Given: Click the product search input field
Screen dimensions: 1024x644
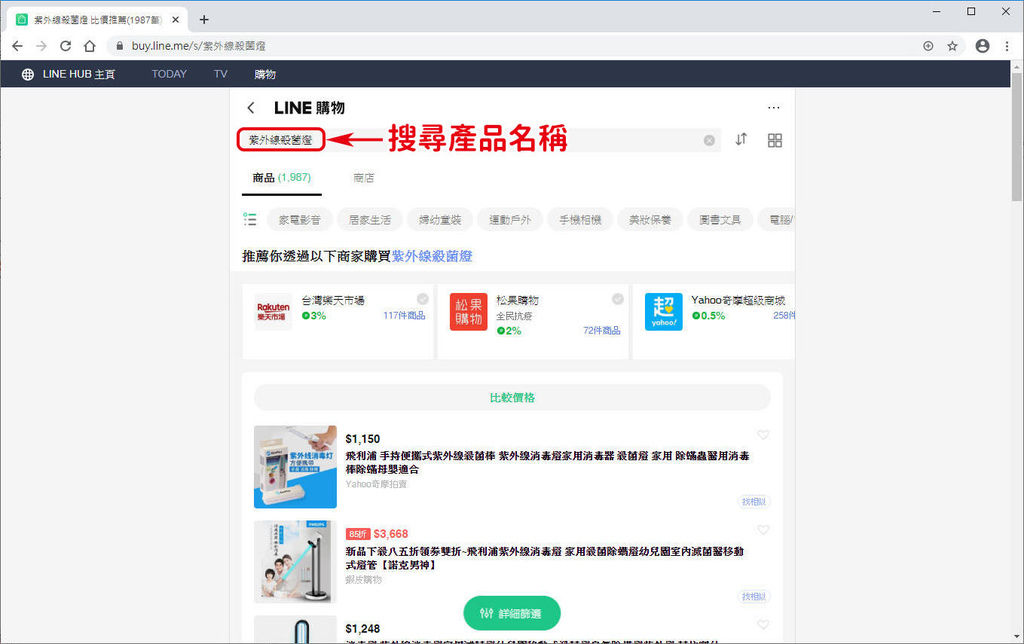Looking at the screenshot, I should click(x=479, y=140).
